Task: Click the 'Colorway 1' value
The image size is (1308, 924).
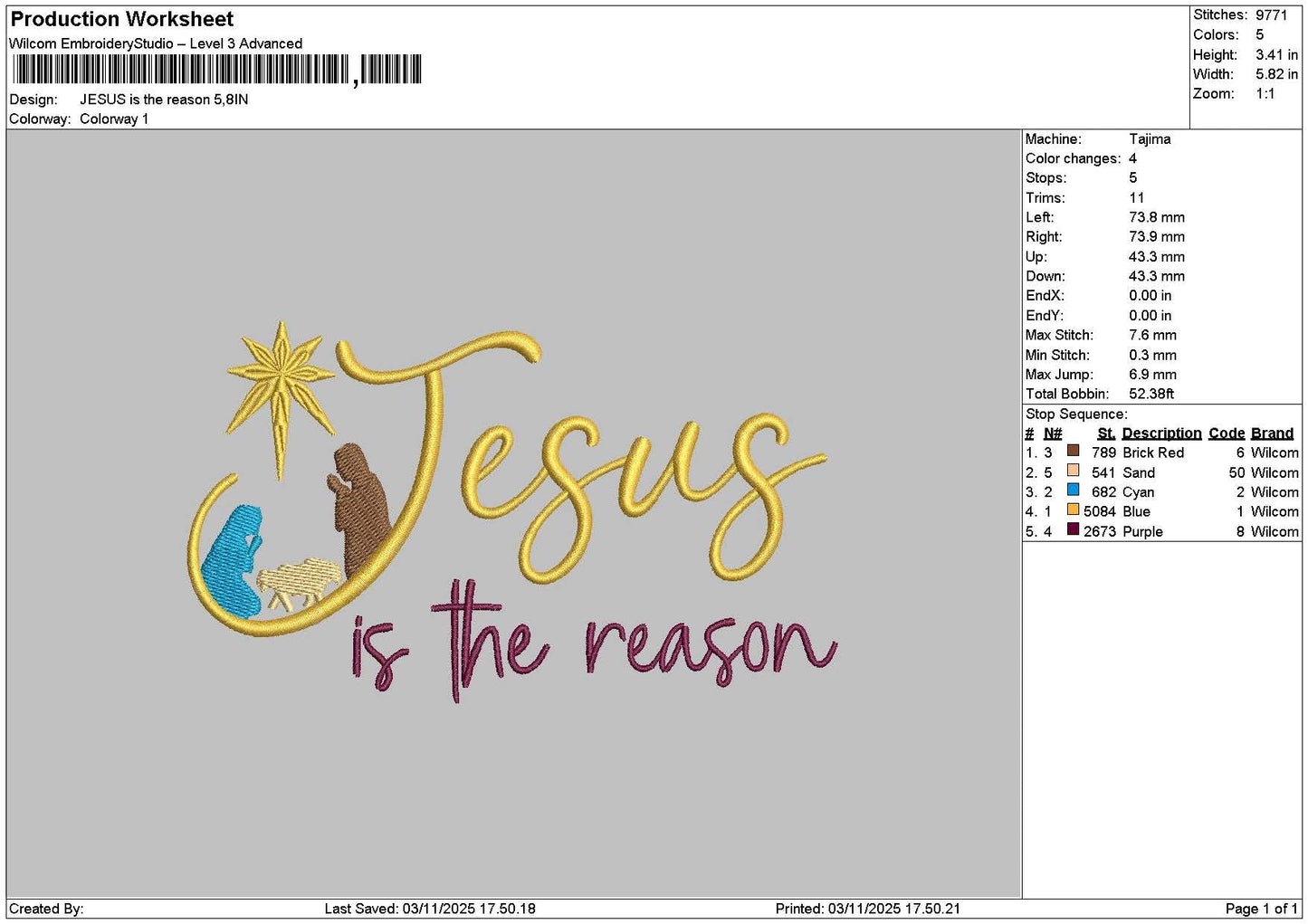Action: coord(114,119)
